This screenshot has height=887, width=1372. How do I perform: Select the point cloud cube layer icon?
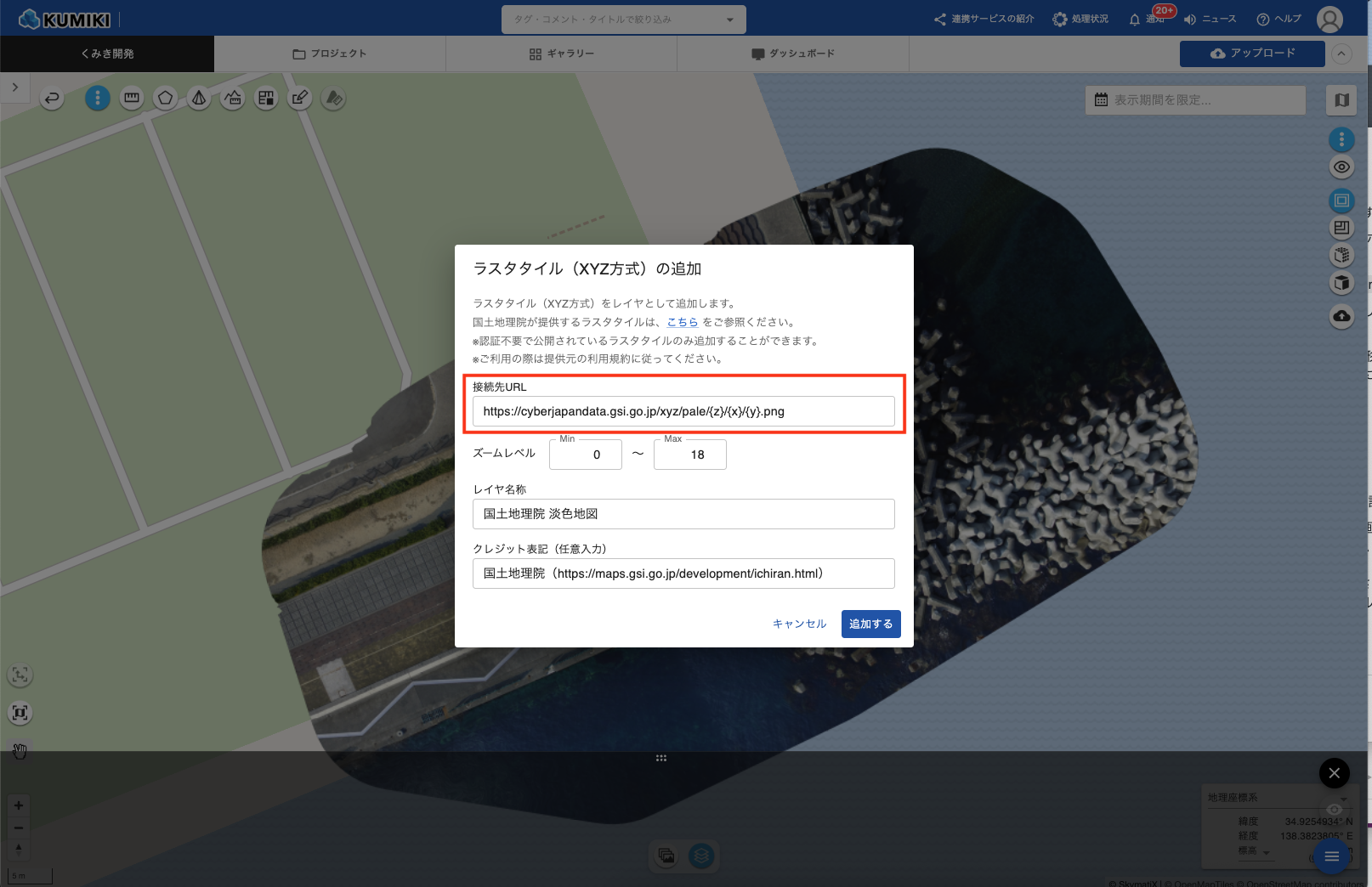click(1341, 255)
